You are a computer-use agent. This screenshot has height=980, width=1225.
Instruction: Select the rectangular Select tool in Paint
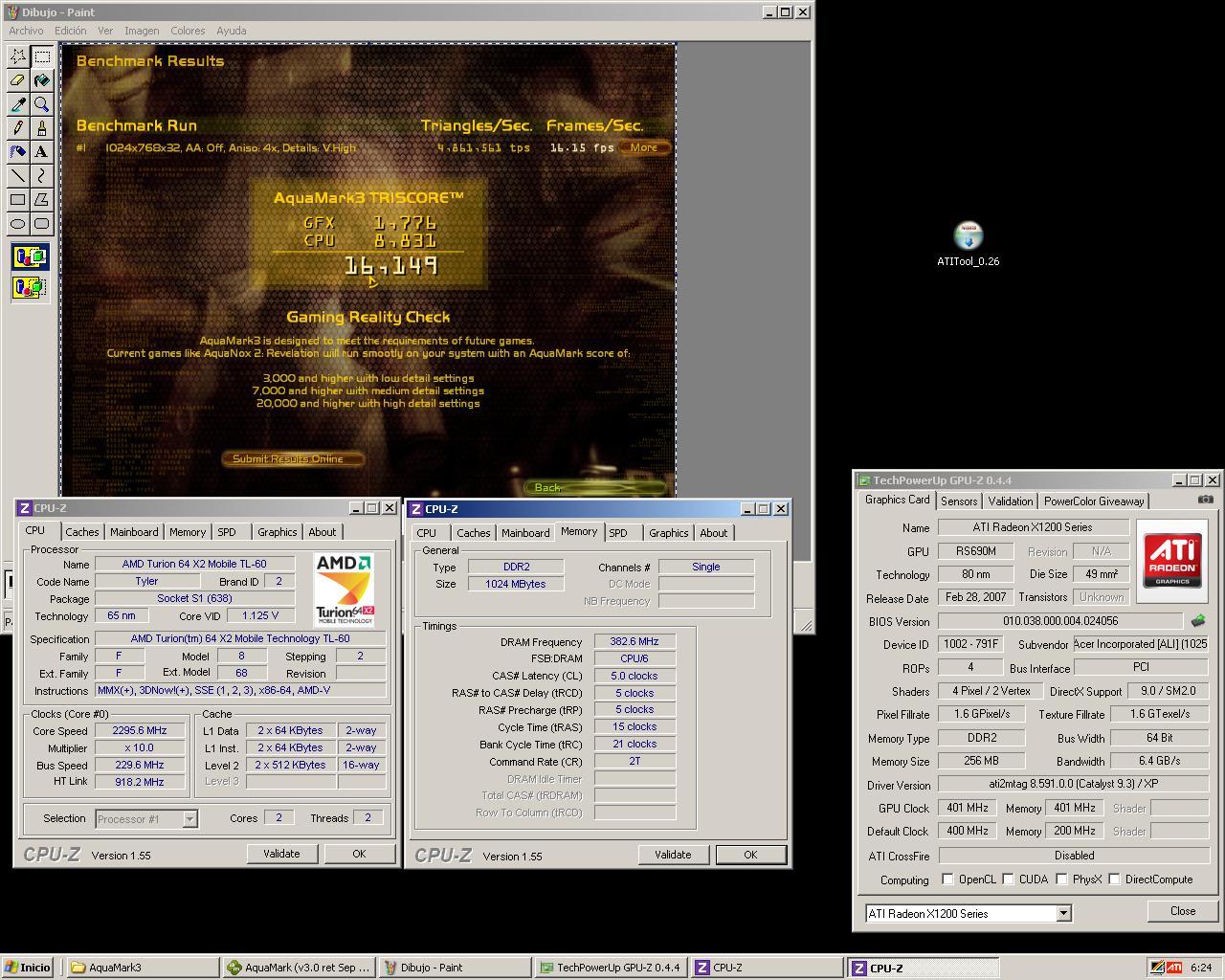(42, 56)
